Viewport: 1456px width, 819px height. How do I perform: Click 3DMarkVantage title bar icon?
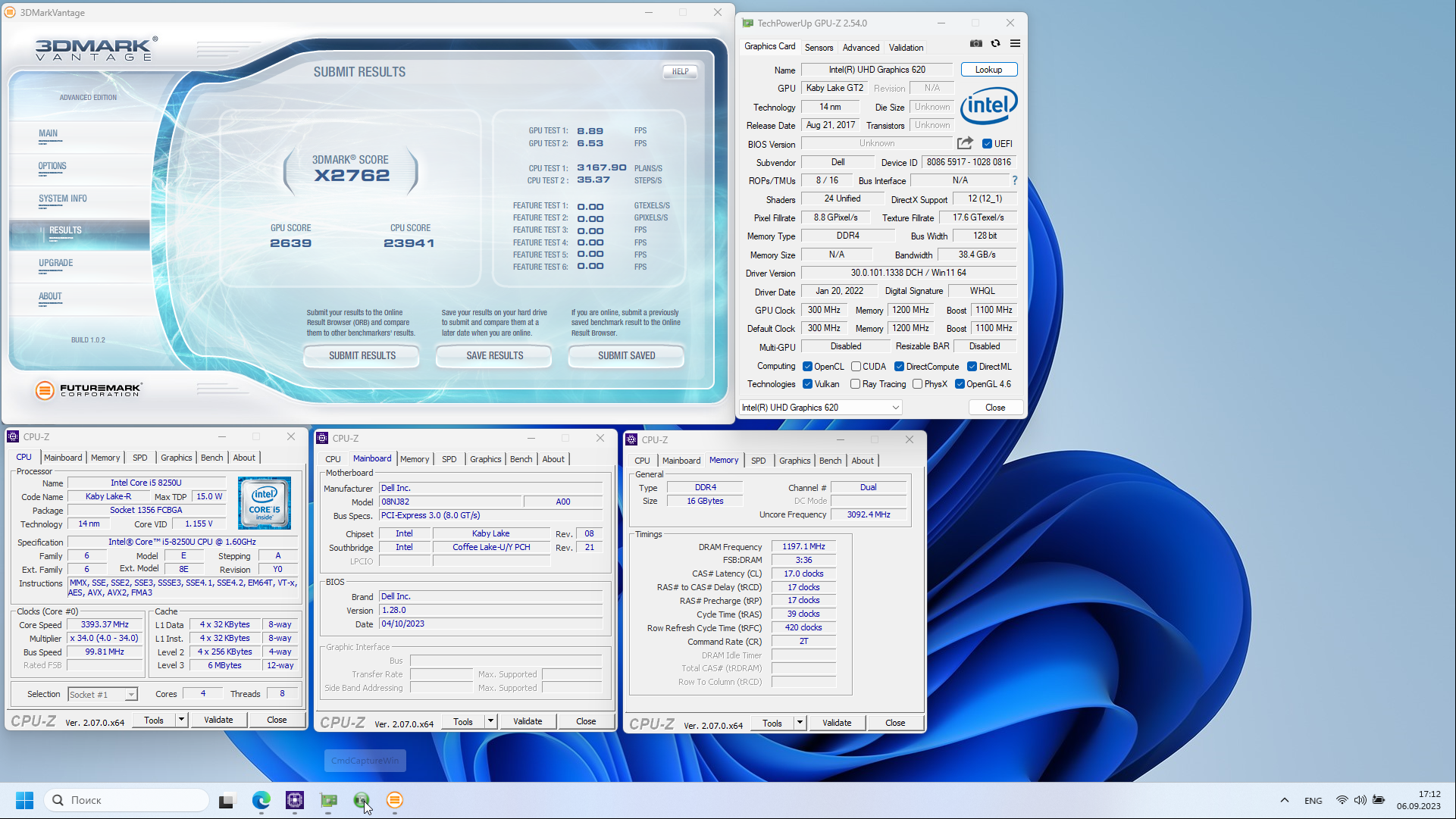10,12
